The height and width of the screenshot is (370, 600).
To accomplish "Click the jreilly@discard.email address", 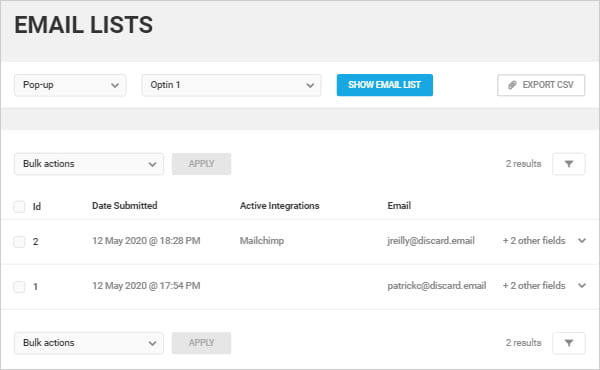I will [431, 241].
